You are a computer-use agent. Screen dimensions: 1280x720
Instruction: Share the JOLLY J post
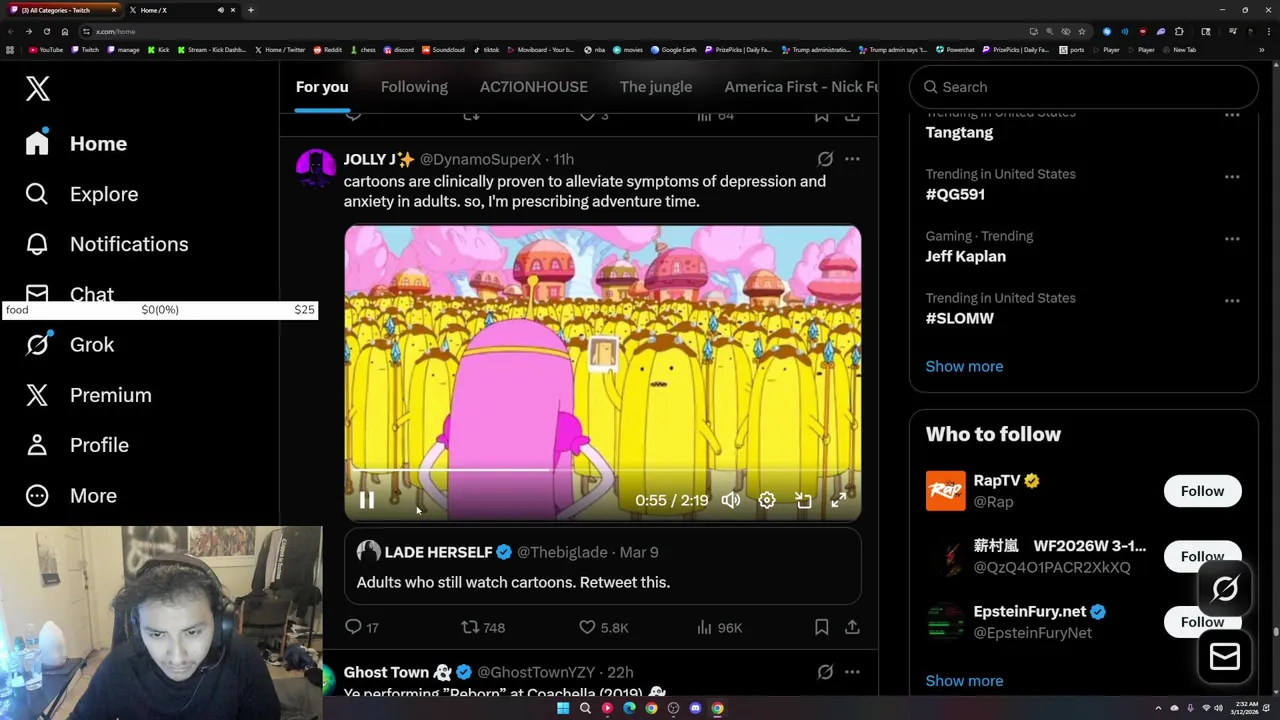pyautogui.click(x=852, y=627)
